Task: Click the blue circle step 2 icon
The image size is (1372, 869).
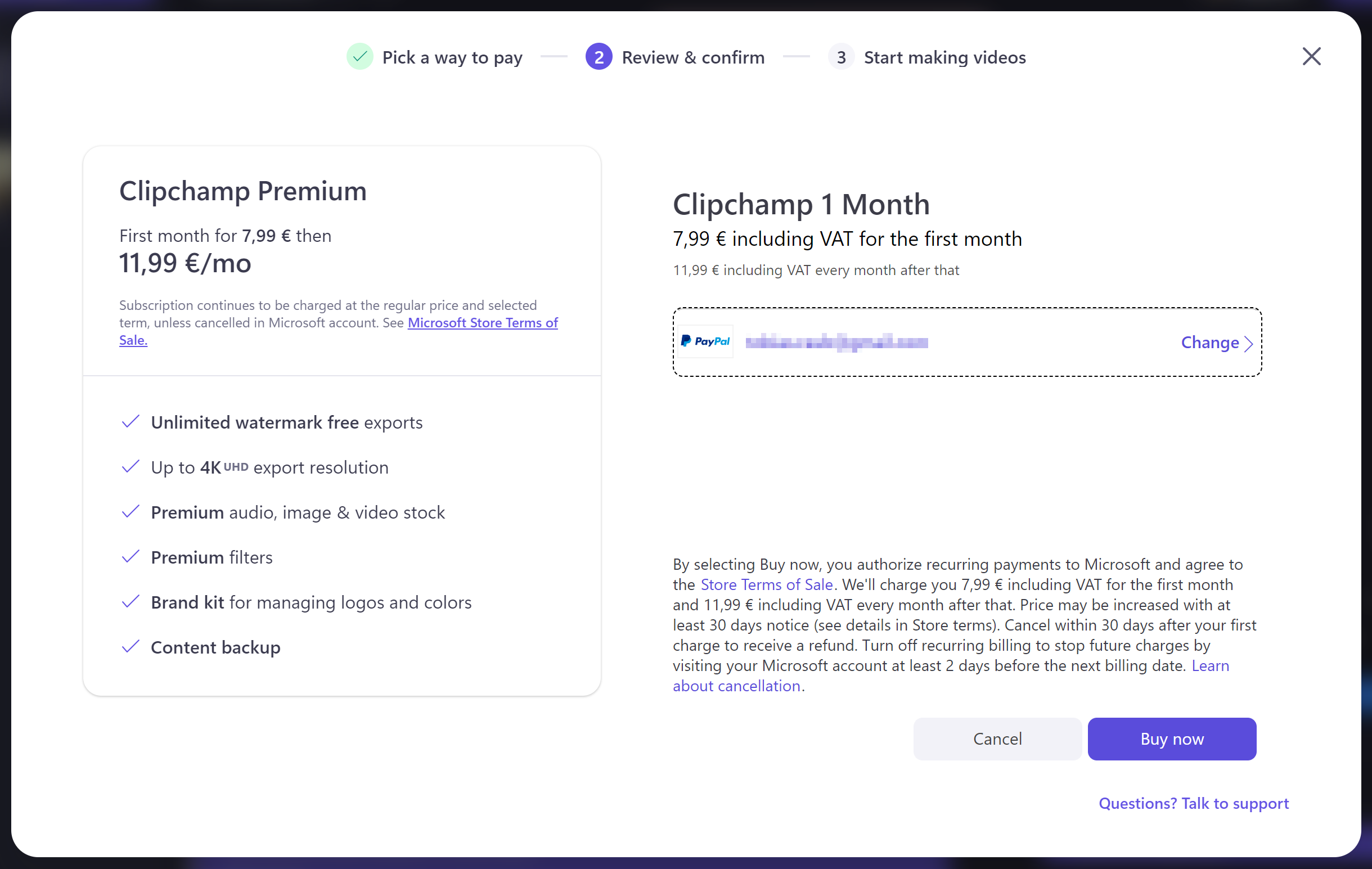Action: (x=596, y=57)
